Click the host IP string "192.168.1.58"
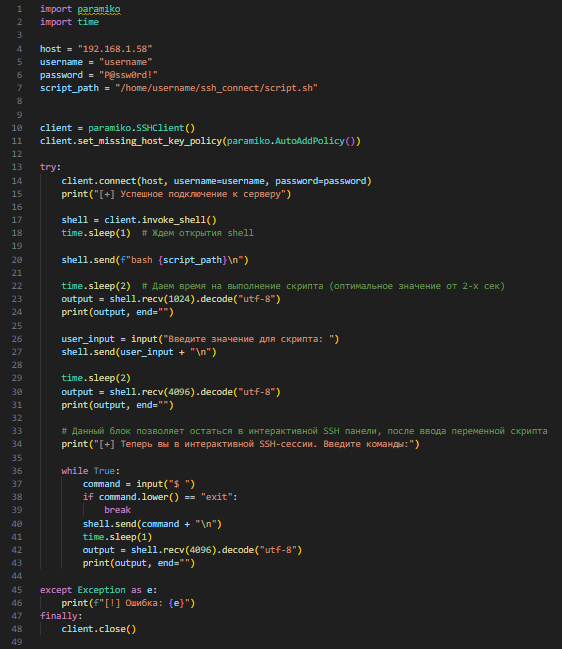The height and width of the screenshot is (649, 562). [x=115, y=49]
